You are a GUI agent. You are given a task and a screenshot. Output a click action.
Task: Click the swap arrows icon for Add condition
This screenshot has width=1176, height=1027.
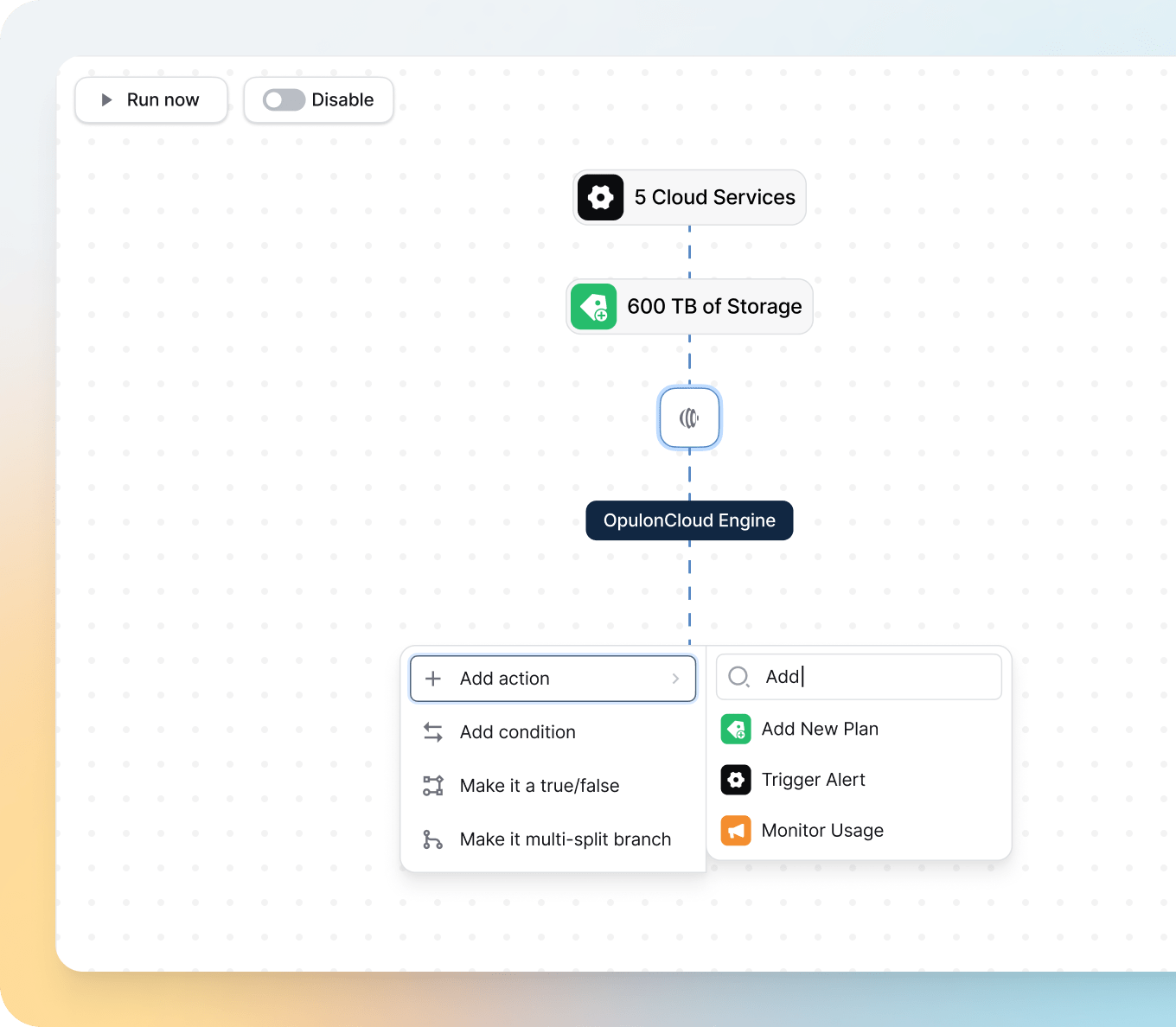coord(433,732)
